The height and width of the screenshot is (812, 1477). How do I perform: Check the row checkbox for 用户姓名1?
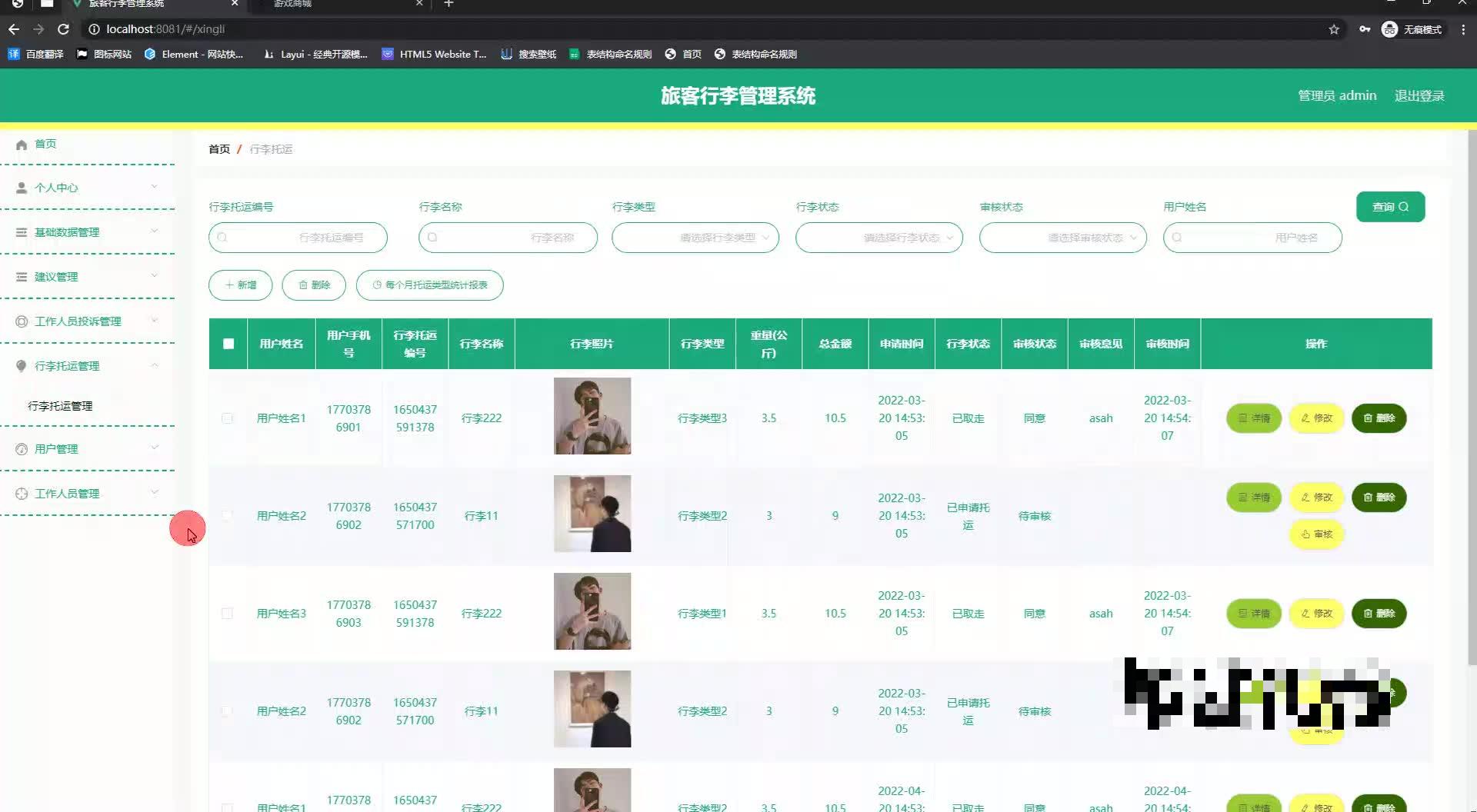click(228, 419)
